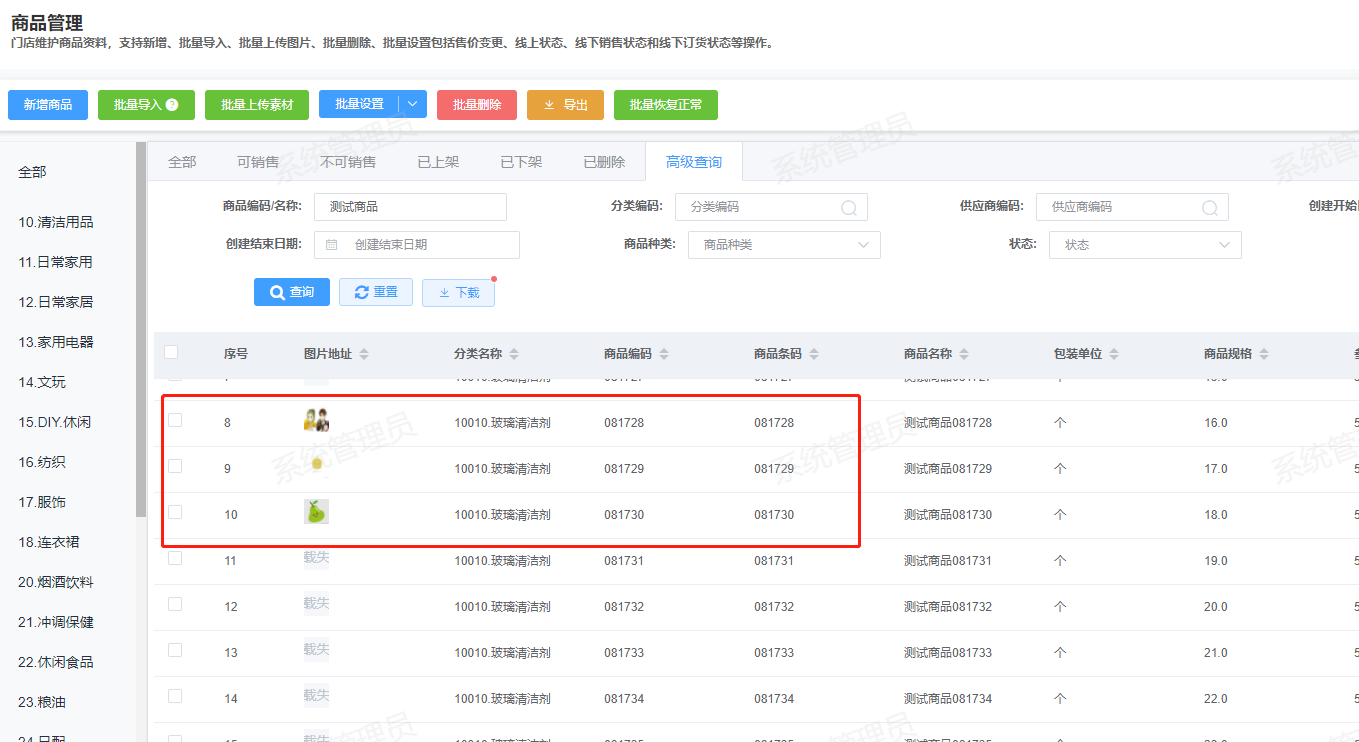Select the checkbox for row 8
This screenshot has height=742, width=1359.
pyautogui.click(x=175, y=420)
